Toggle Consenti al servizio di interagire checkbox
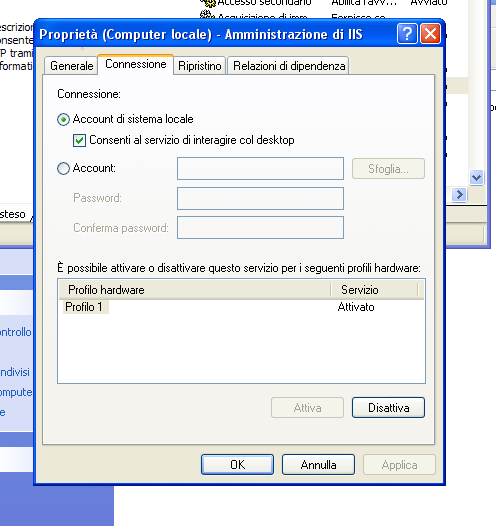 [x=79, y=140]
